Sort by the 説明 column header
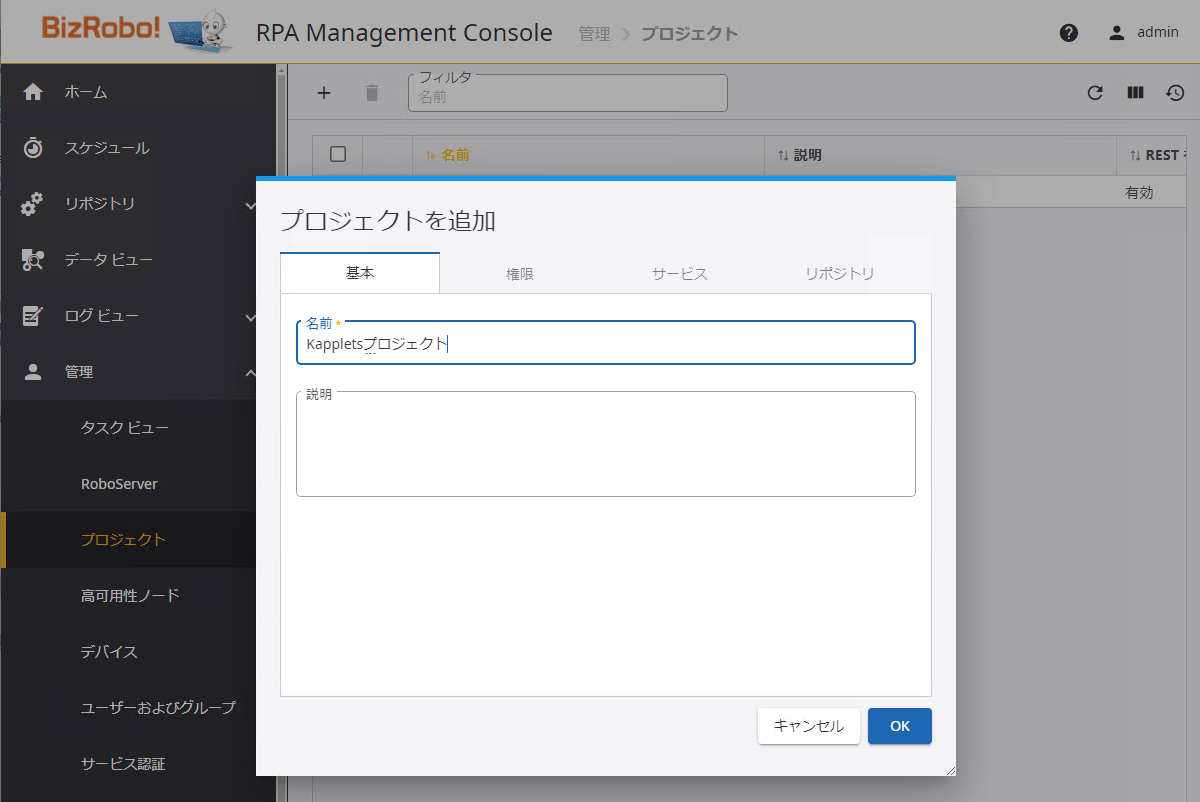 pos(807,155)
